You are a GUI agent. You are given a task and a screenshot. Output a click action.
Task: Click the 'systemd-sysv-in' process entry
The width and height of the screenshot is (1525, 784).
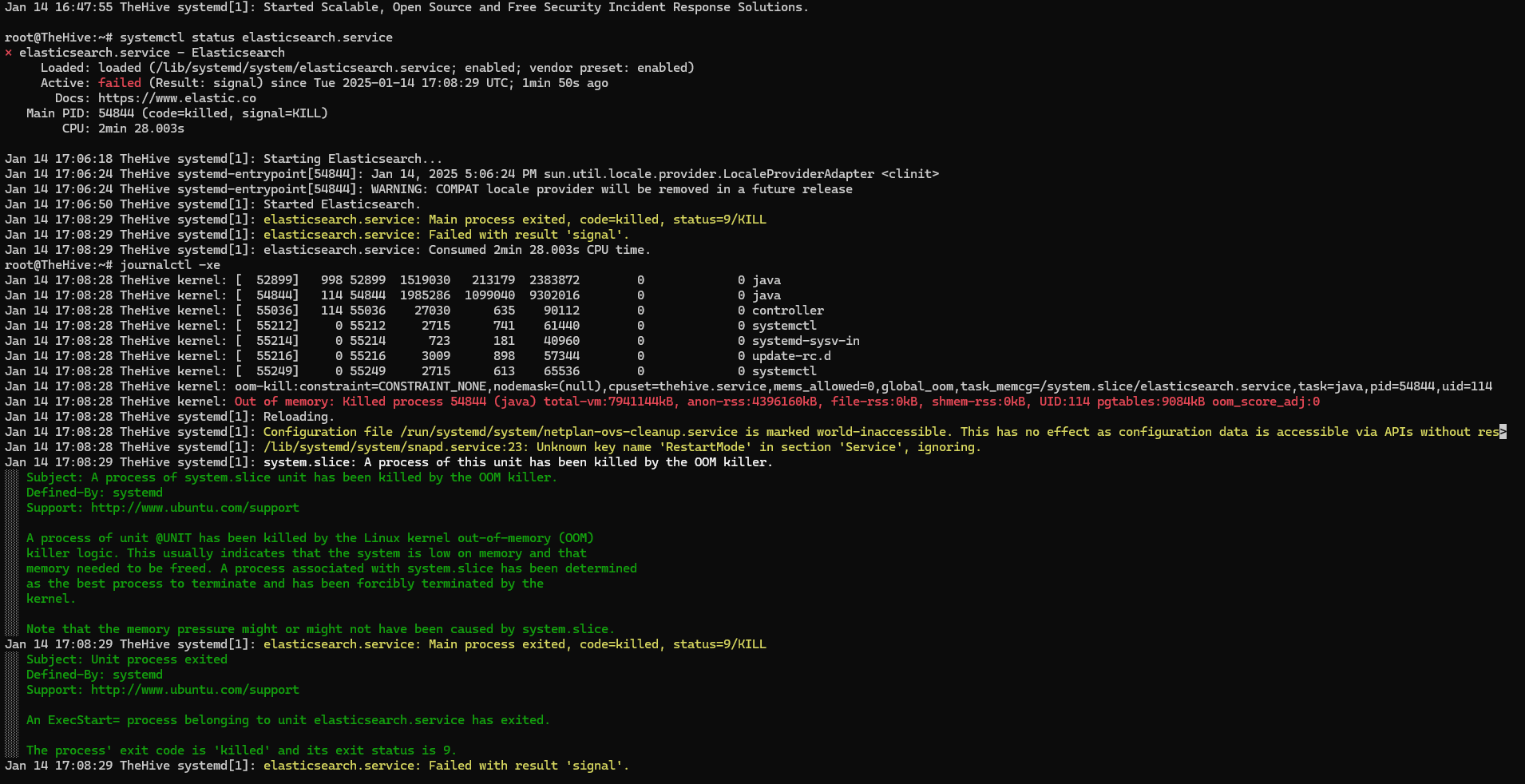805,341
